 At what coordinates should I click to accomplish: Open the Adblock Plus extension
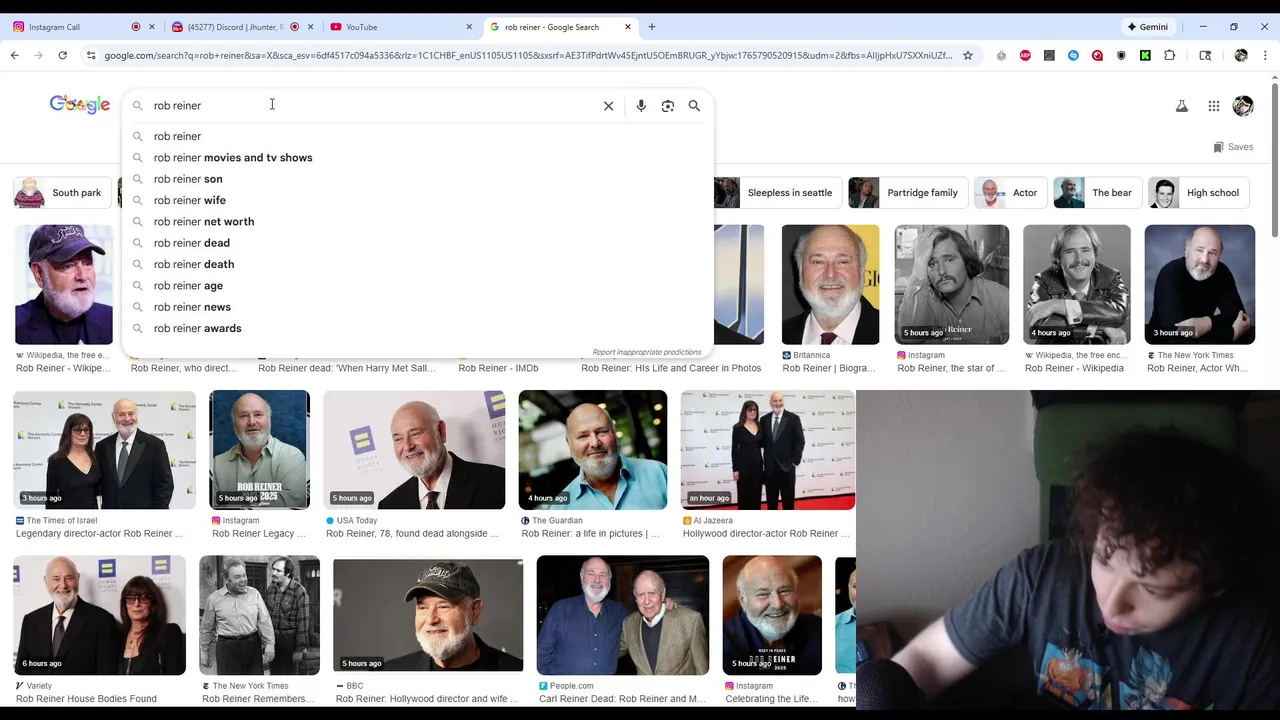point(1025,55)
